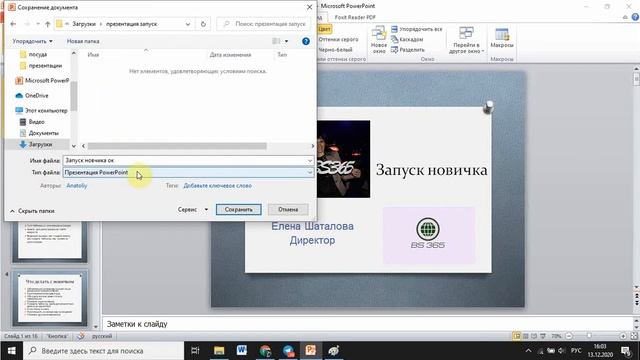This screenshot has width=640, height=360.
Task: Go back in the save dialog navigation
Action: [x=13, y=24]
